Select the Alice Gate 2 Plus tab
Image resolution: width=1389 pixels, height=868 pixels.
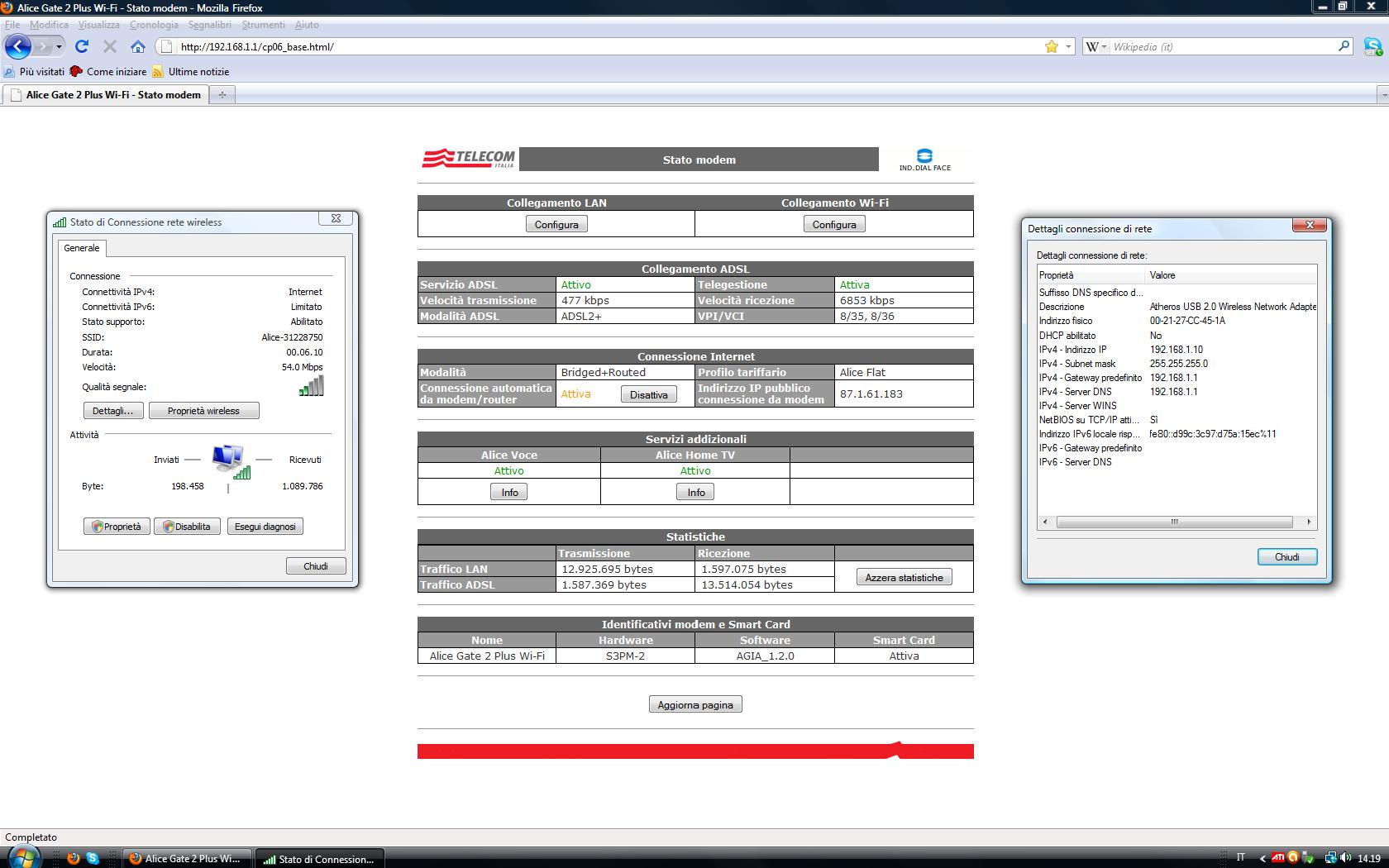click(x=105, y=95)
